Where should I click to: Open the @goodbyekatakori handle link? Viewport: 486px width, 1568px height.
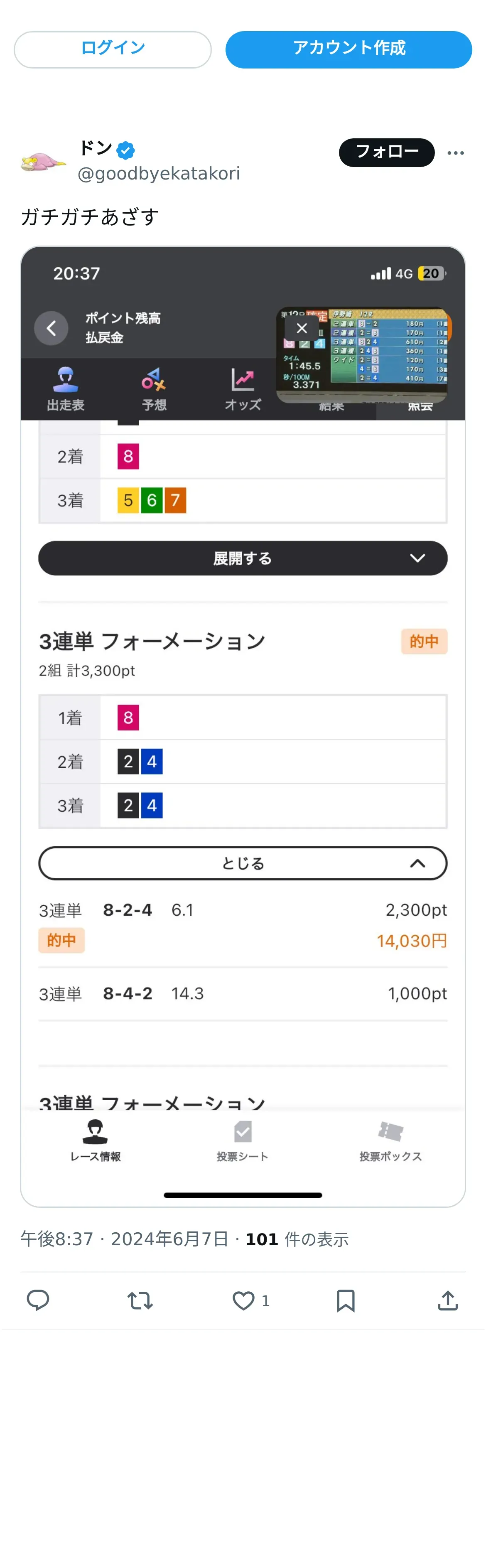(159, 174)
